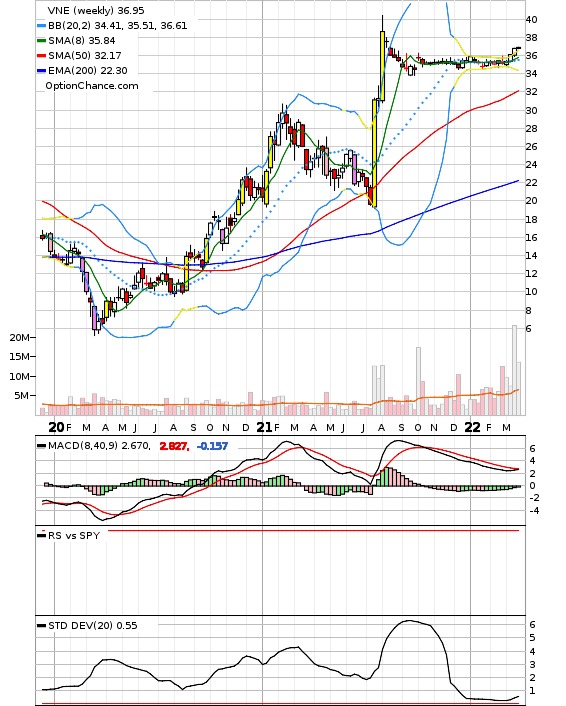Click the tallest volume bar near March 2022
The image size is (566, 706).
pos(514,370)
